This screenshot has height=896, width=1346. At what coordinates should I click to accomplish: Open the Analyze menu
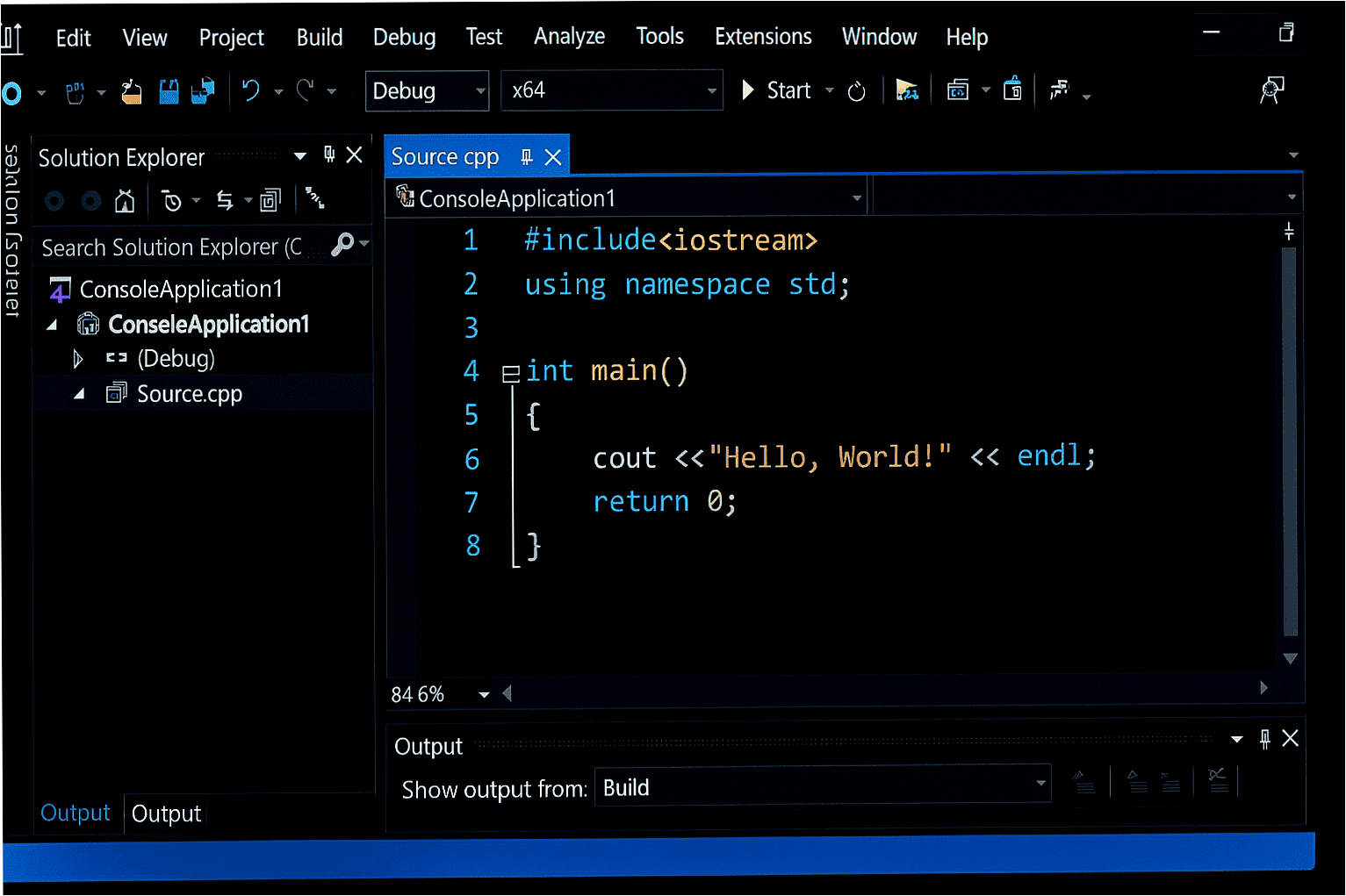569,36
